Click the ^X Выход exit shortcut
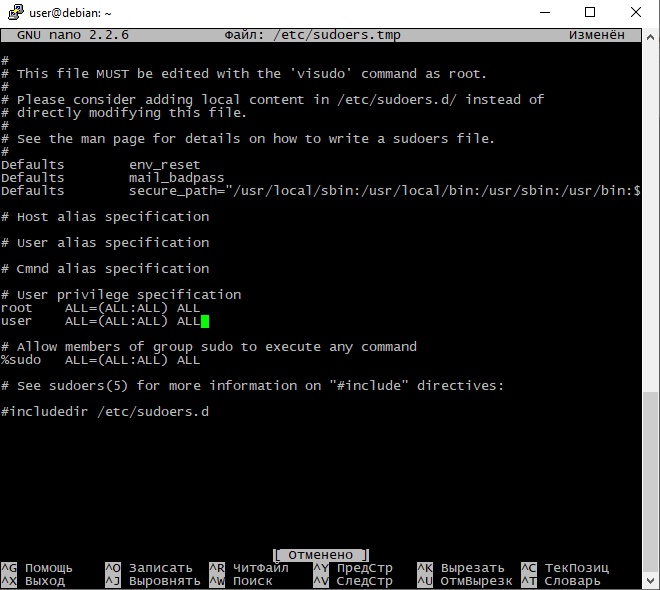This screenshot has height=590, width=660. click(x=34, y=581)
